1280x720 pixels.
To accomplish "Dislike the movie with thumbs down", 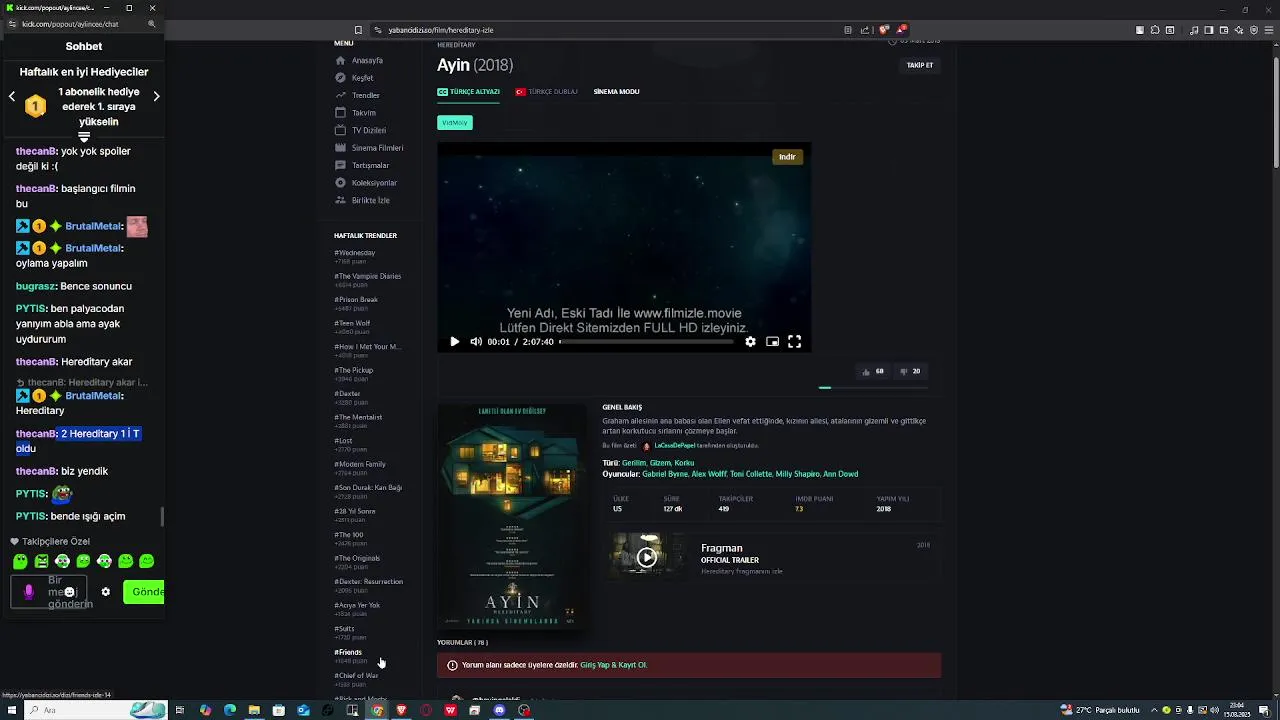I will [910, 371].
